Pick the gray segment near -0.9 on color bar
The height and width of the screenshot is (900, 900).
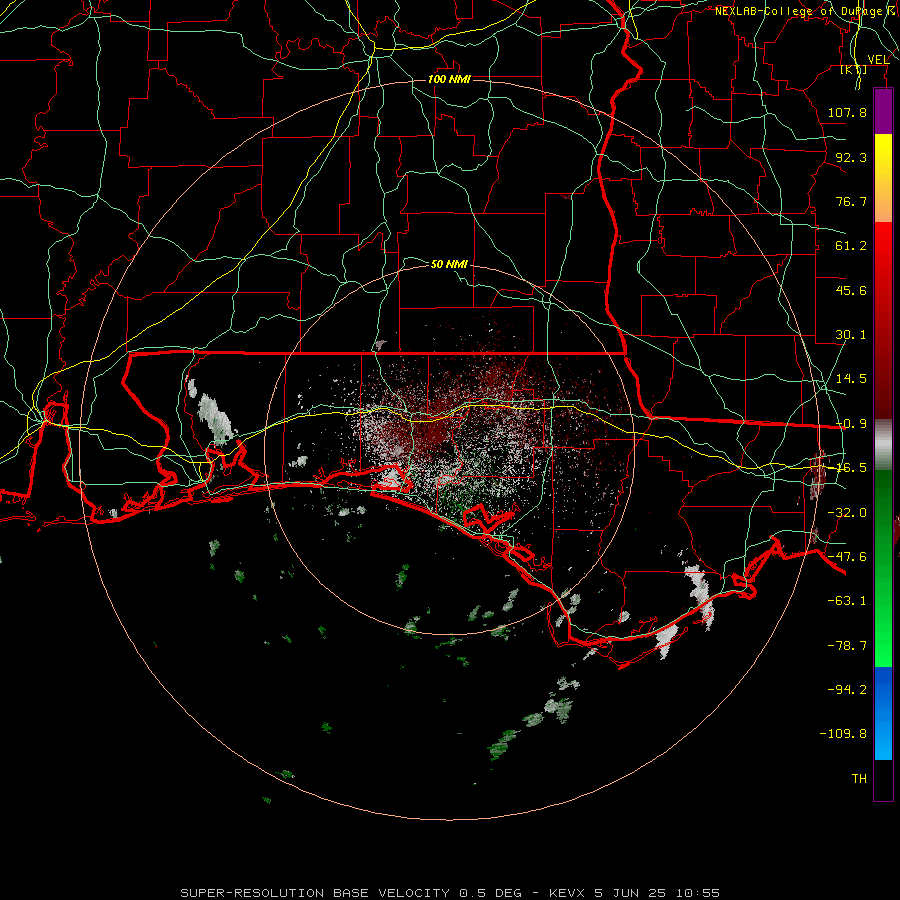pyautogui.click(x=883, y=445)
